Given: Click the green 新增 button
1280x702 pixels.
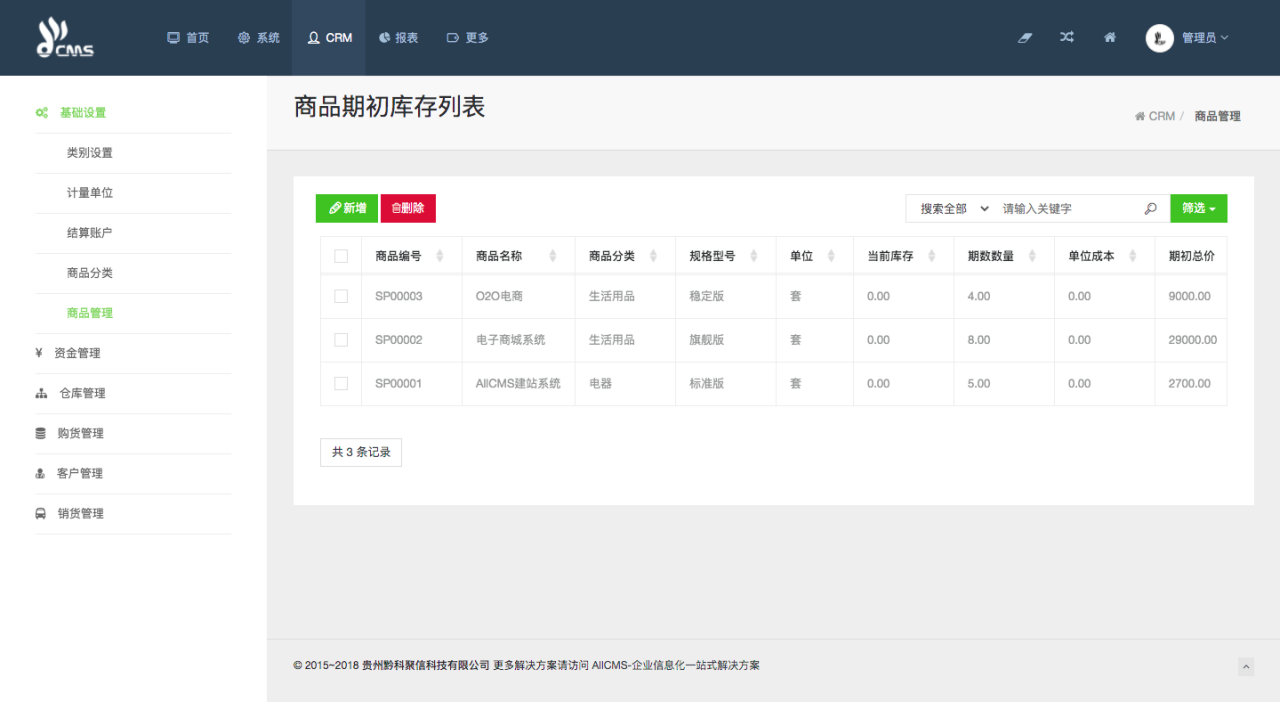Looking at the screenshot, I should (347, 209).
